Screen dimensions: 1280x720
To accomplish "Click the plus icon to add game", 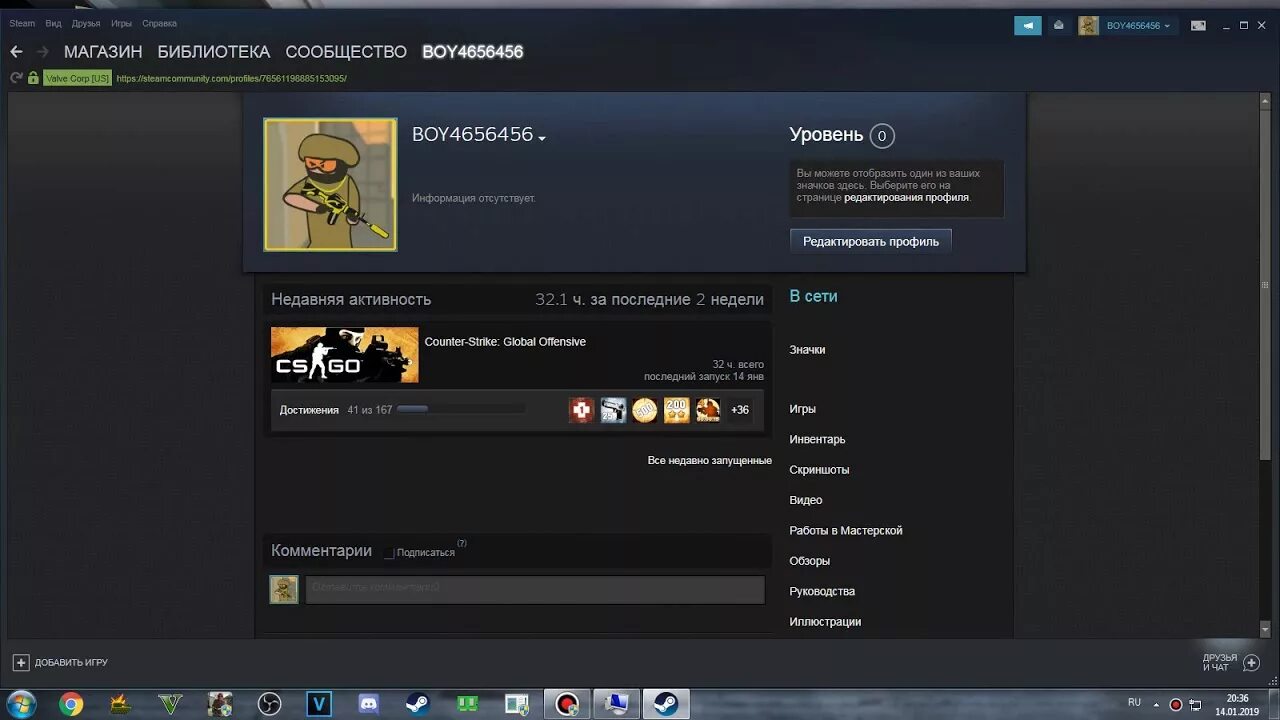I will tap(21, 662).
